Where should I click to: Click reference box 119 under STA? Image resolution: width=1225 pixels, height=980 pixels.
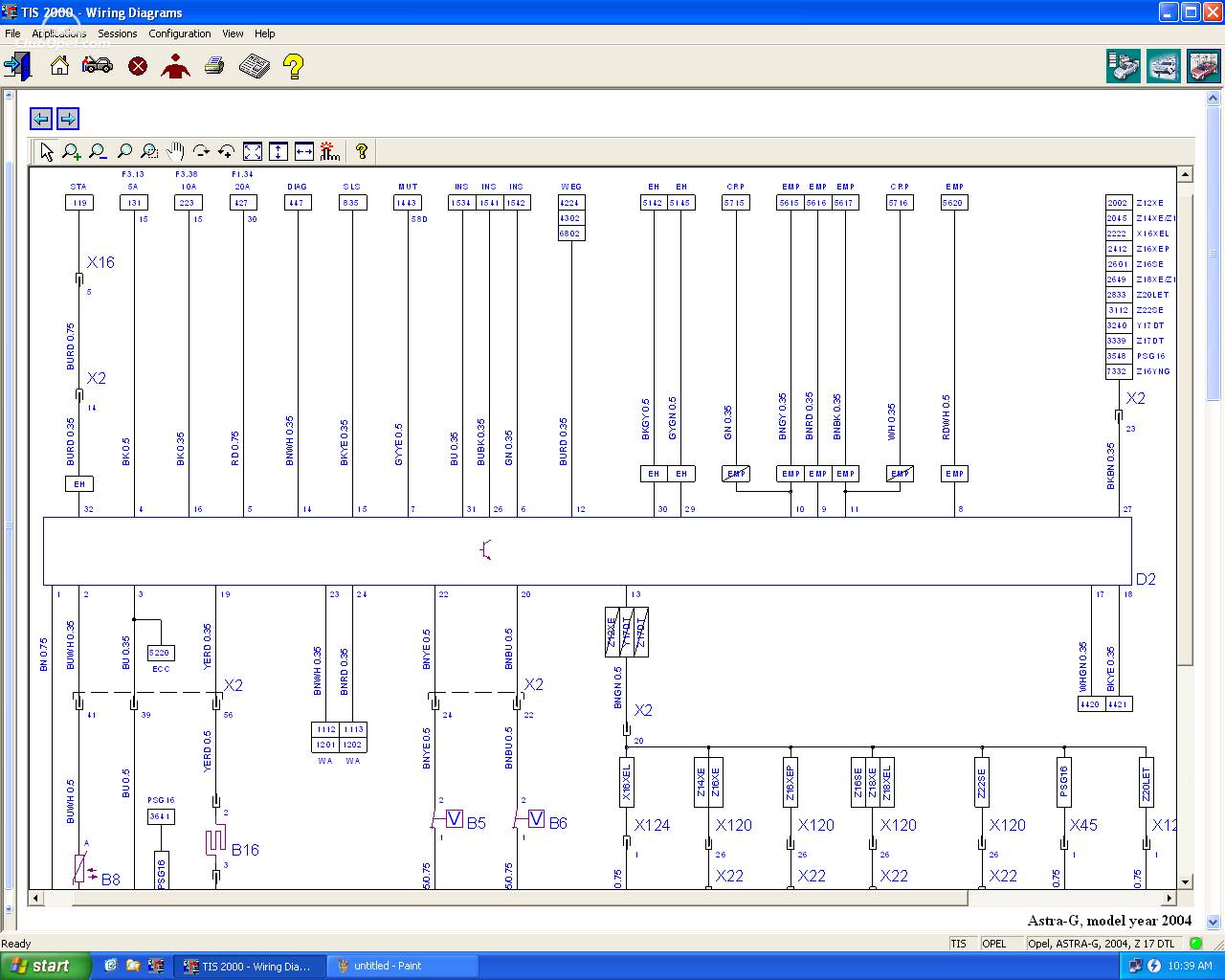pyautogui.click(x=79, y=203)
